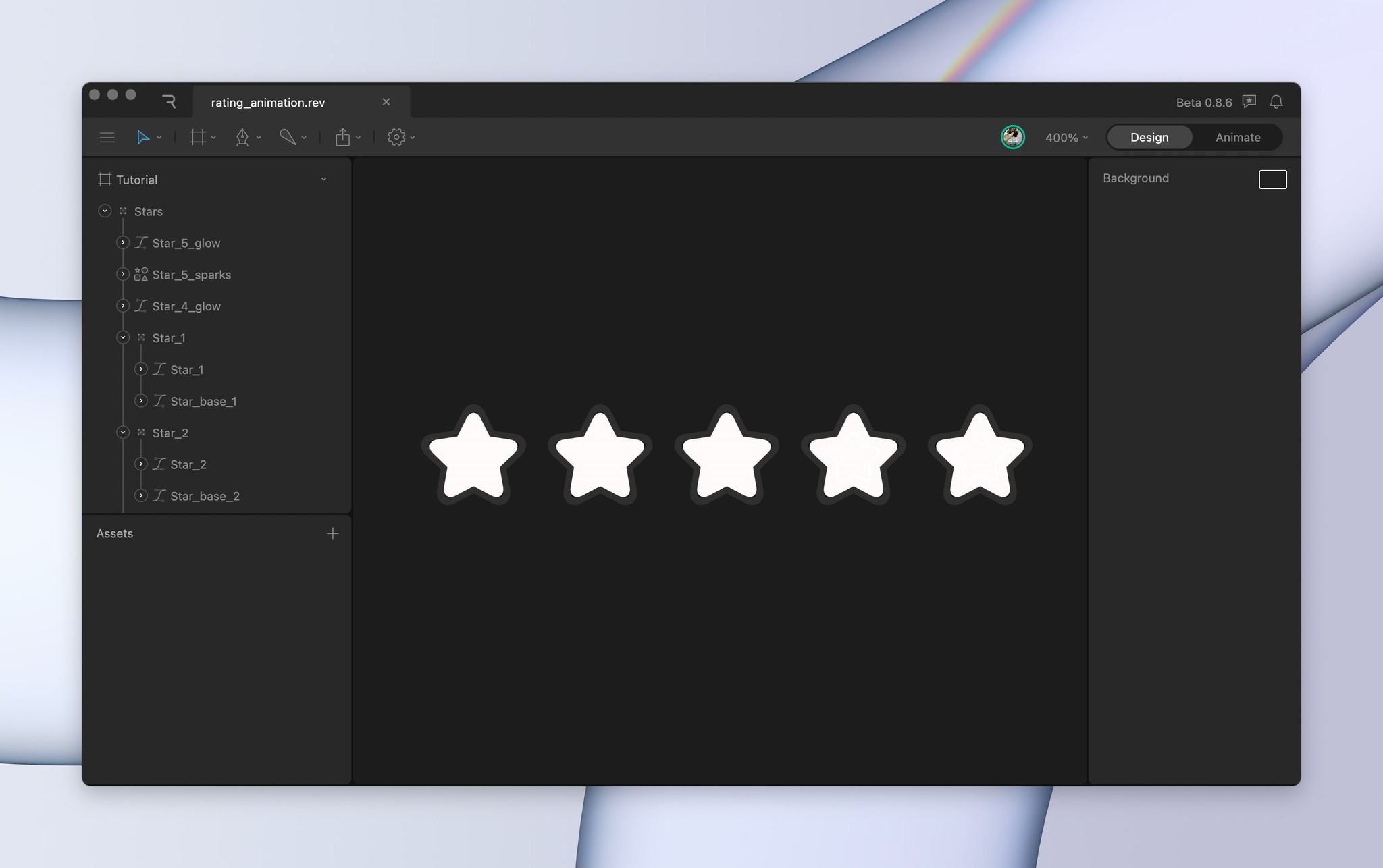Select the Star_base_1 layer
The width and height of the screenshot is (1383, 868).
point(204,401)
